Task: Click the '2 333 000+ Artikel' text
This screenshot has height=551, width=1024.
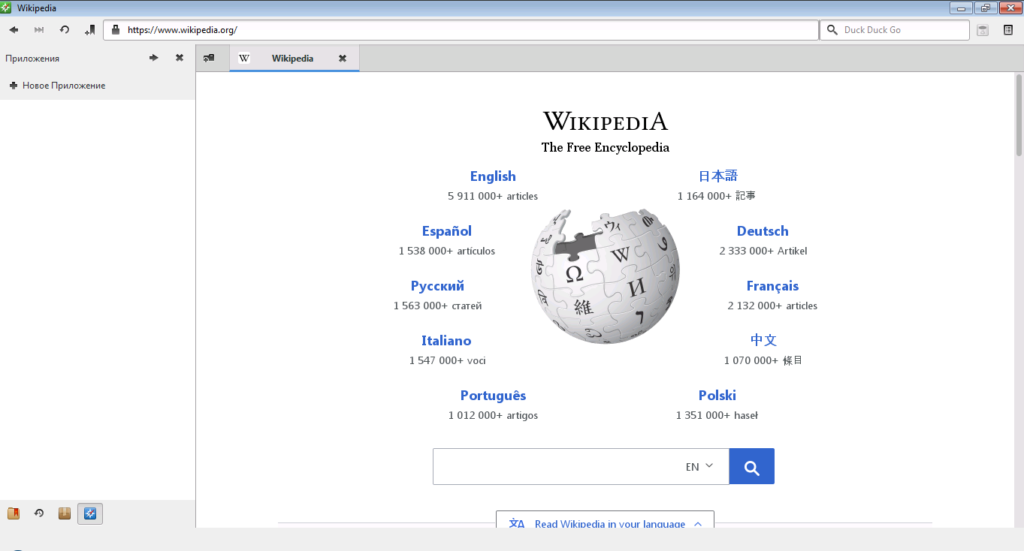Action: coord(763,251)
